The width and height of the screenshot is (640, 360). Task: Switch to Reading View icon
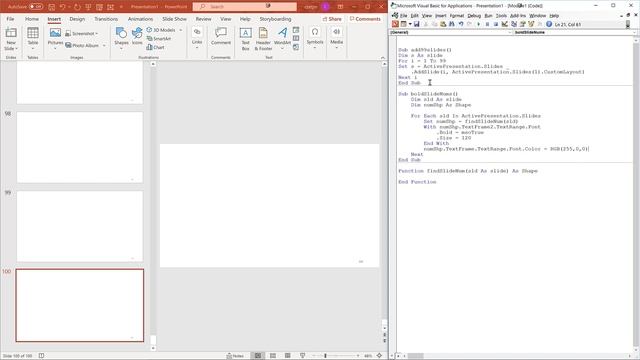(288, 356)
